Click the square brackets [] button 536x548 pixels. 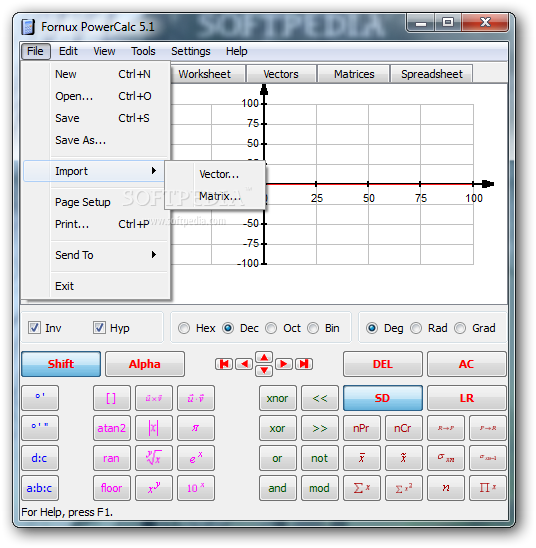tap(112, 398)
